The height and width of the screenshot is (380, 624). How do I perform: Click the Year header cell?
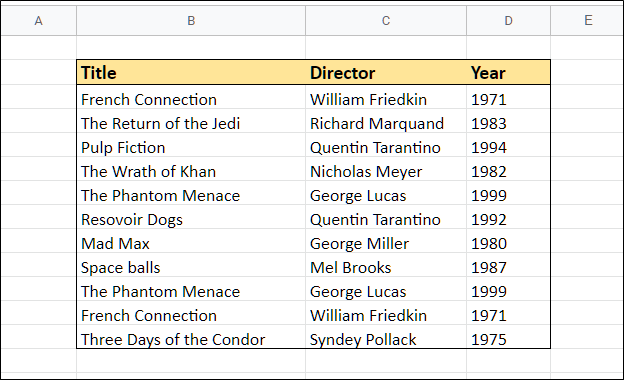coord(509,72)
